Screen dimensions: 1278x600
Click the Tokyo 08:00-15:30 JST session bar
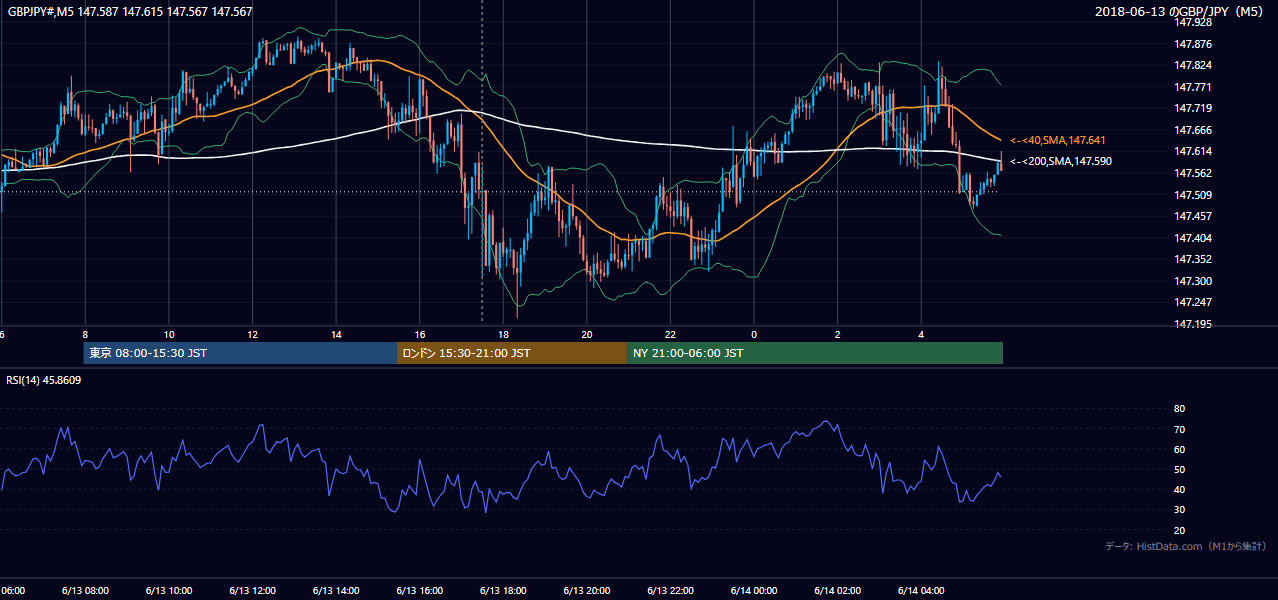(x=240, y=353)
